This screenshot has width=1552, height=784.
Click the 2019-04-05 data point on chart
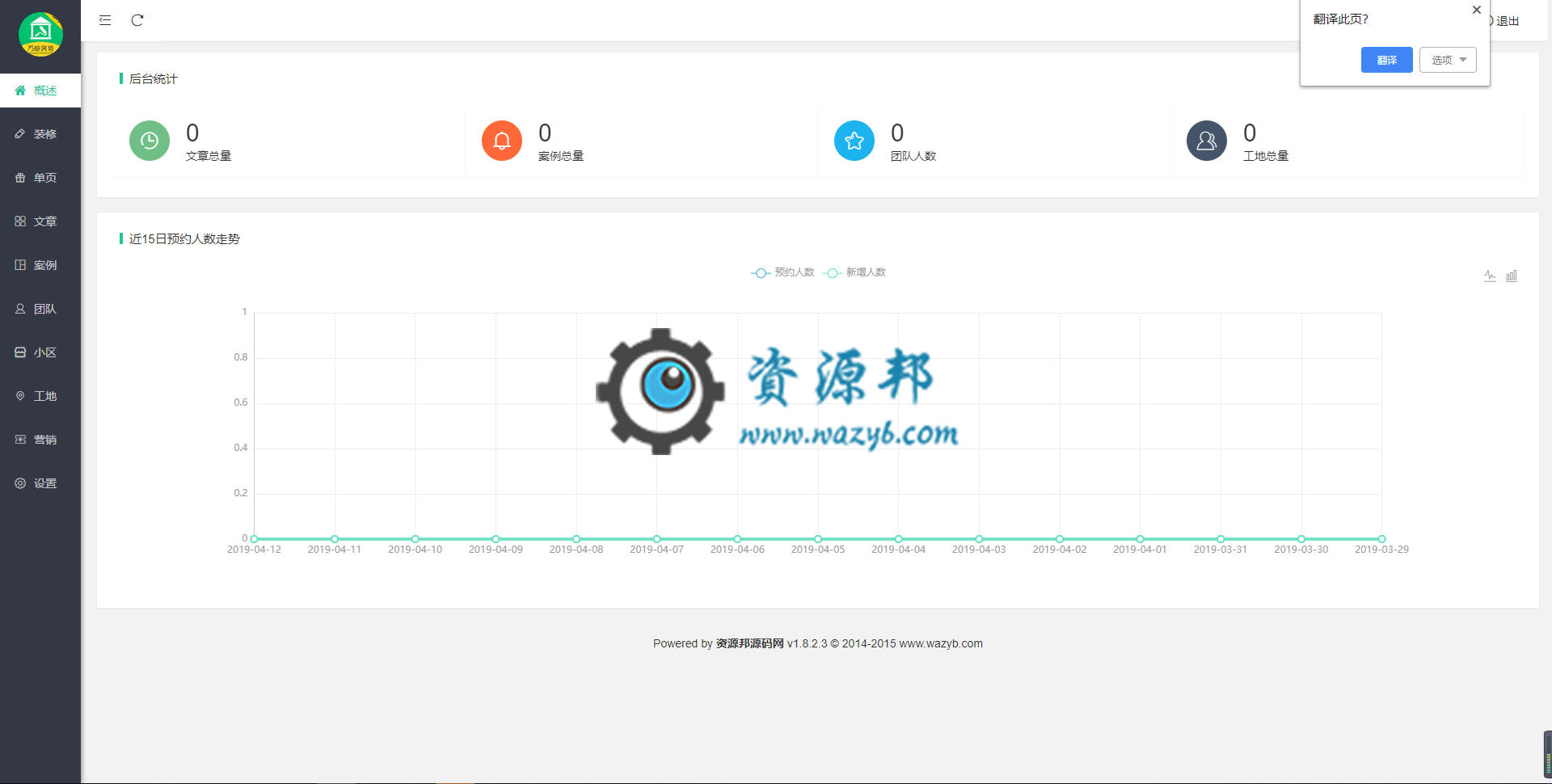(x=818, y=538)
